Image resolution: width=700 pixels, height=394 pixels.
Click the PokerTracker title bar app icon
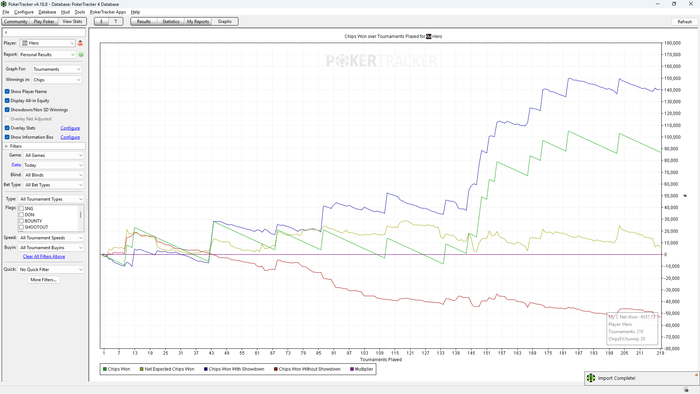pos(4,4)
